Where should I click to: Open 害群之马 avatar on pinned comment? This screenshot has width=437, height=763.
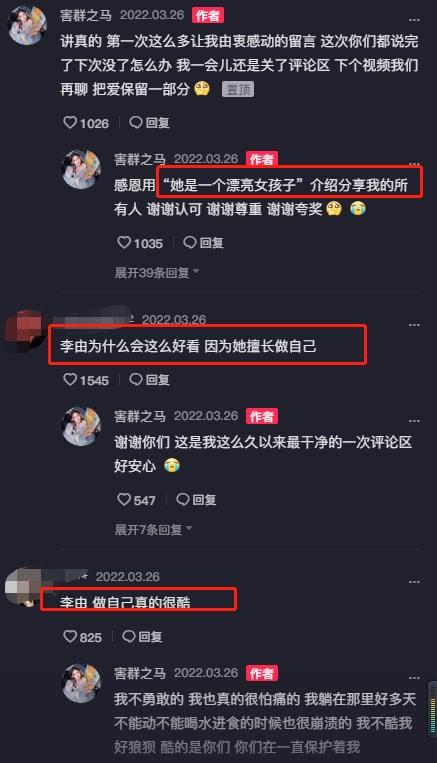[27, 24]
